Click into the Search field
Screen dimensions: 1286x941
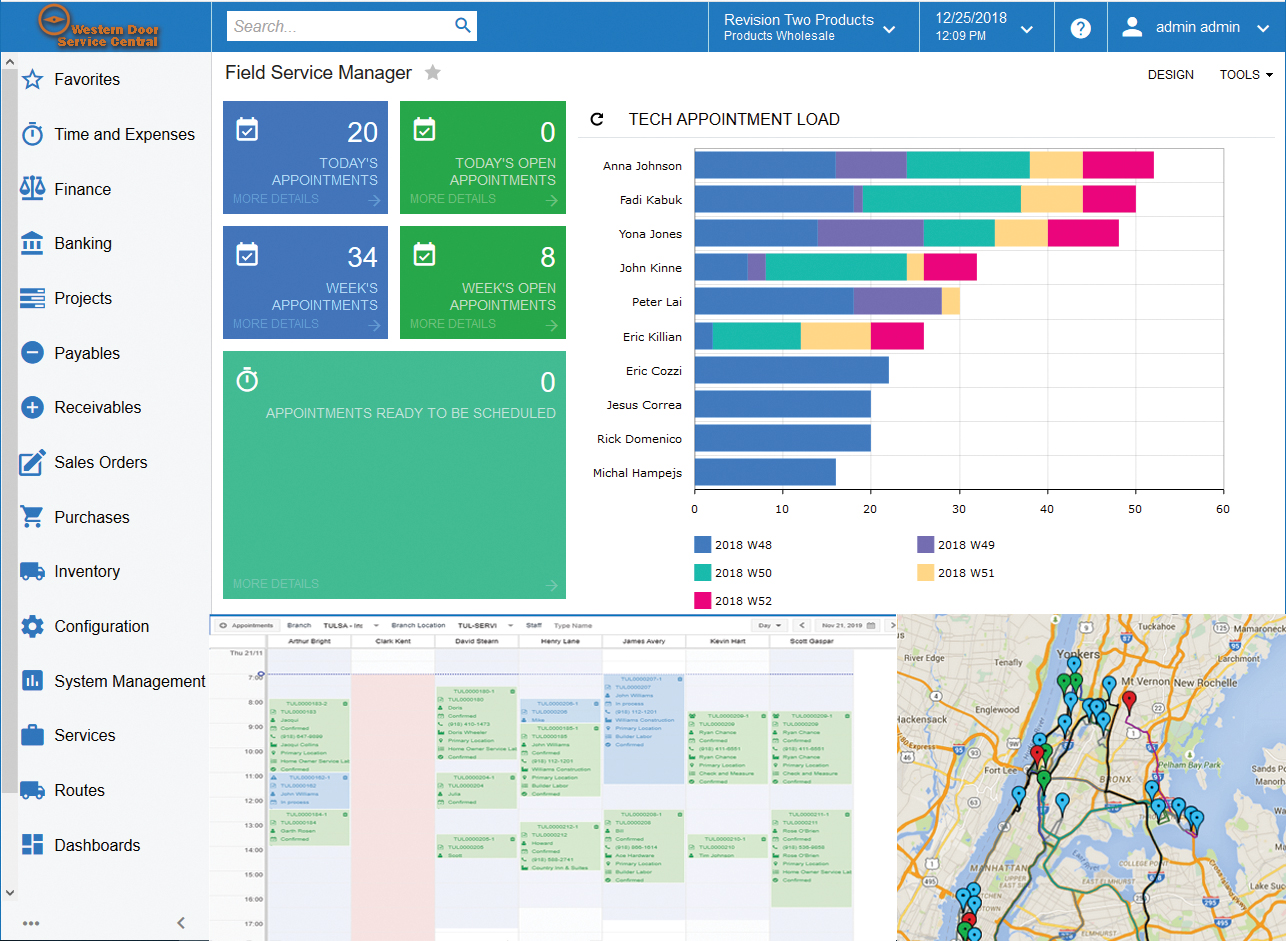(338, 27)
